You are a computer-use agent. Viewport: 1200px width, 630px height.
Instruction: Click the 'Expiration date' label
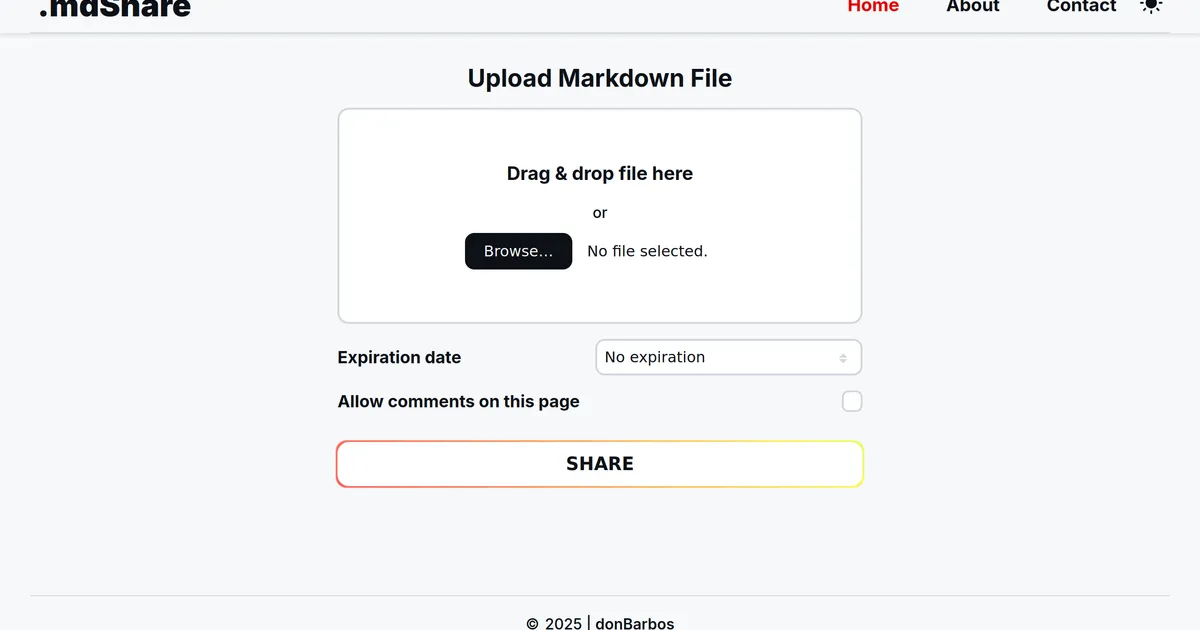[399, 357]
